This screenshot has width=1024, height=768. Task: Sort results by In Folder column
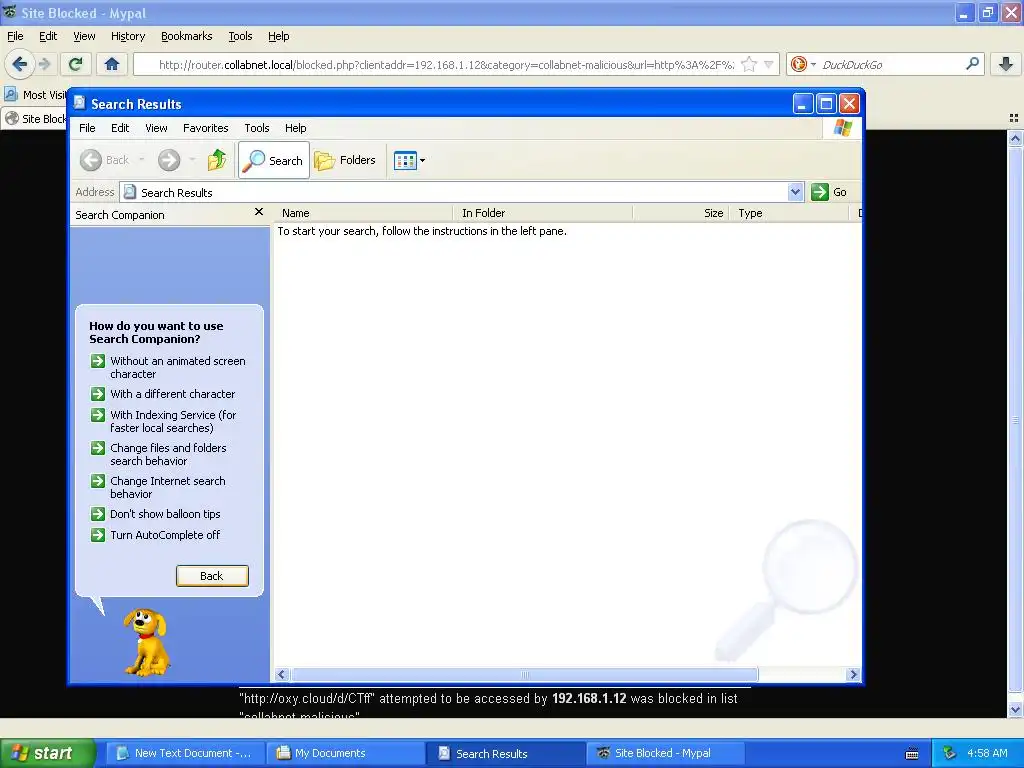click(542, 213)
